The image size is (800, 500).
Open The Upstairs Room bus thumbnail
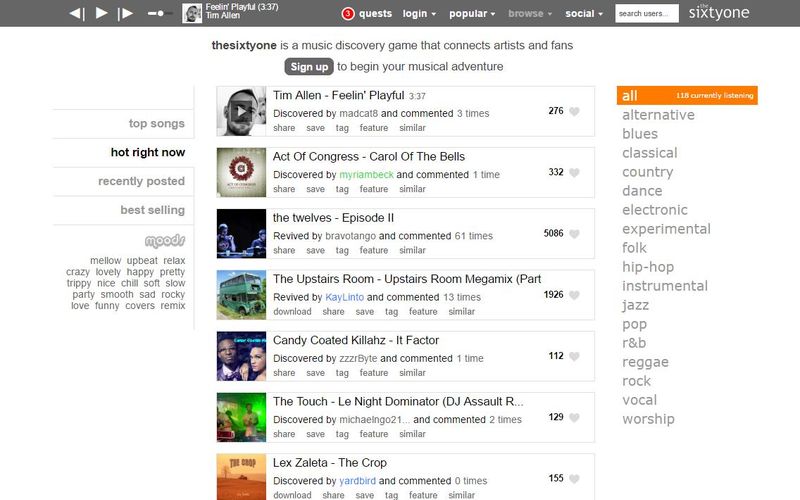(x=241, y=295)
